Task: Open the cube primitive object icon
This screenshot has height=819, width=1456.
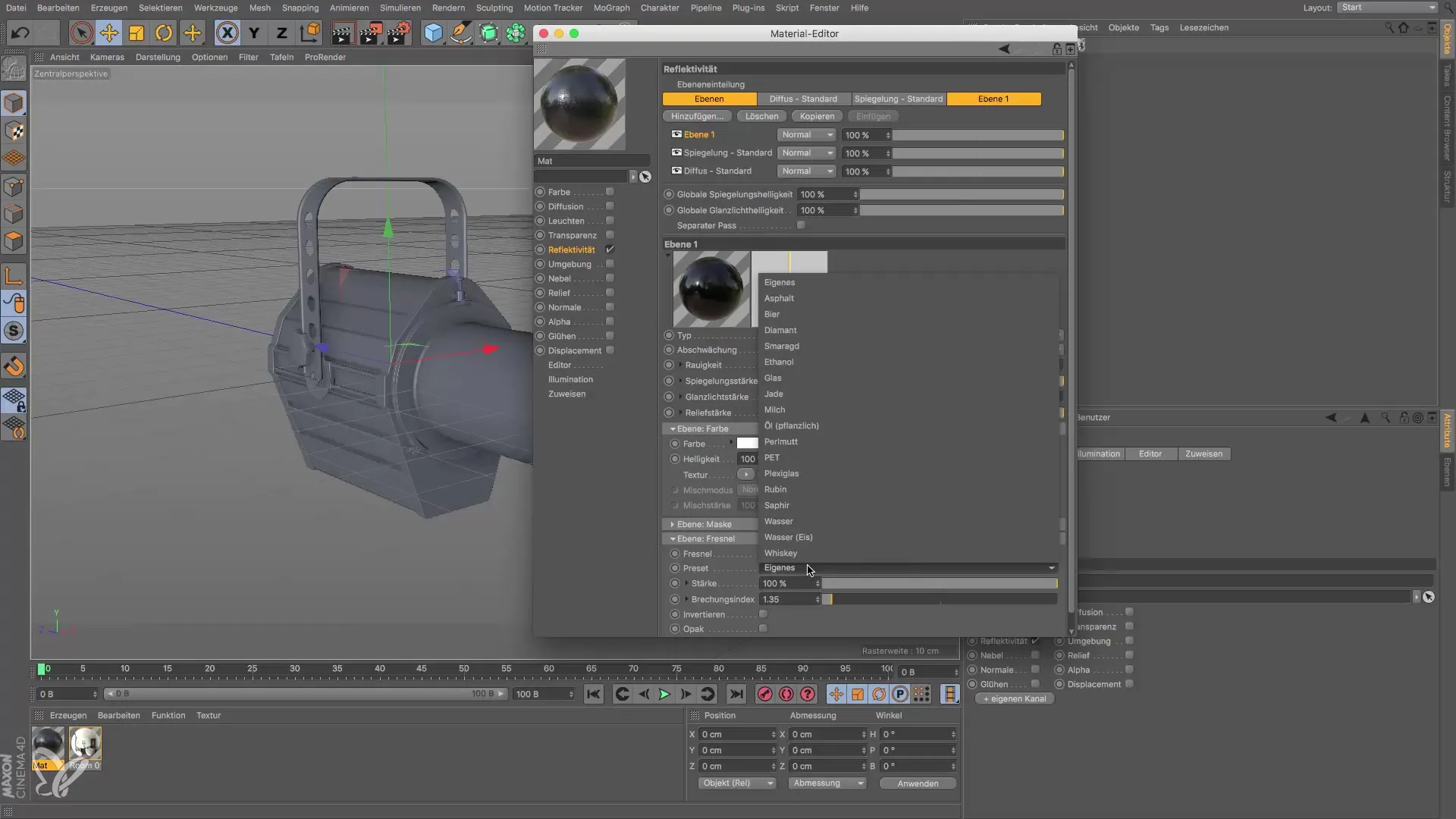Action: pos(433,33)
